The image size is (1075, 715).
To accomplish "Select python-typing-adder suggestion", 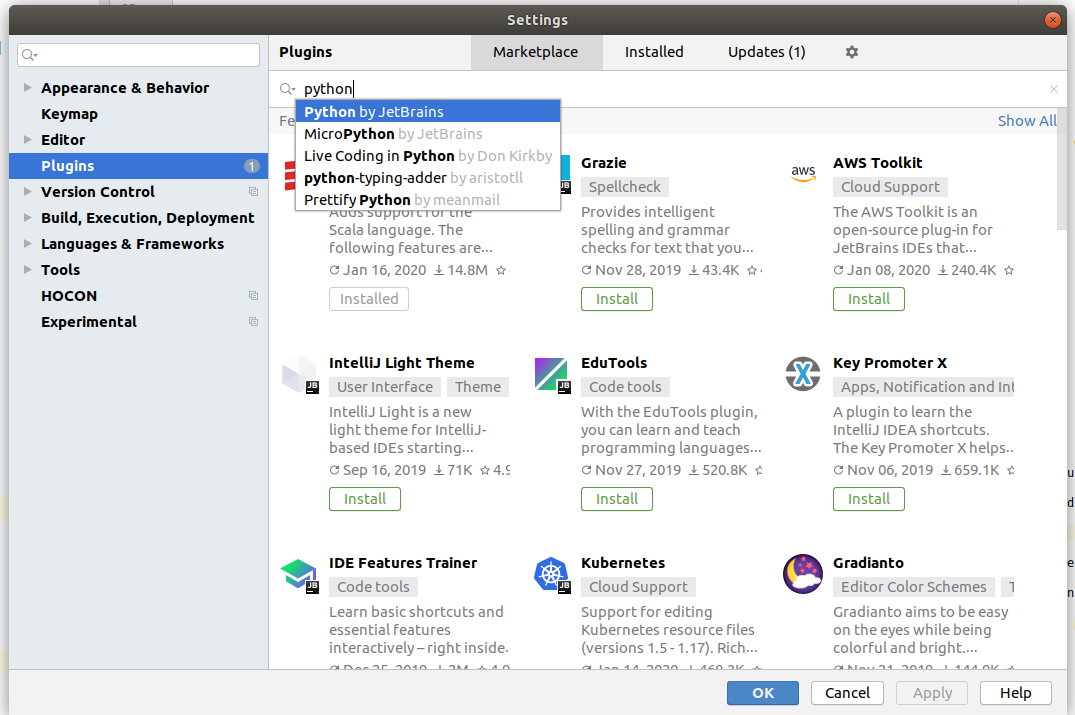I will point(428,178).
